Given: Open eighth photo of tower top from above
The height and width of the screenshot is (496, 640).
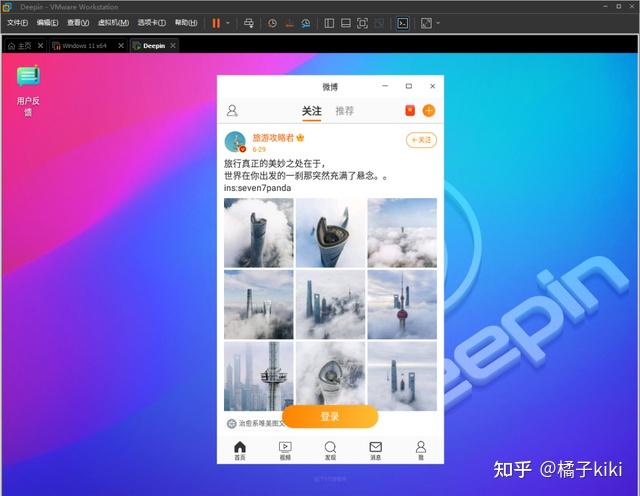Looking at the screenshot, I should pos(330,374).
